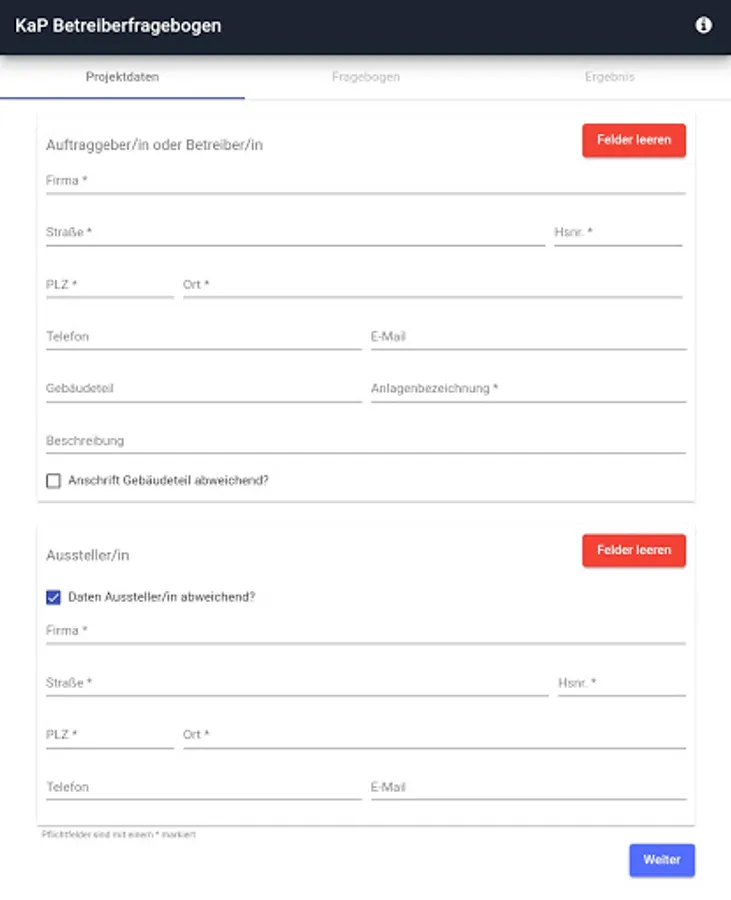Click the PLZ field in Auftraggeber/in section

pyautogui.click(x=109, y=285)
